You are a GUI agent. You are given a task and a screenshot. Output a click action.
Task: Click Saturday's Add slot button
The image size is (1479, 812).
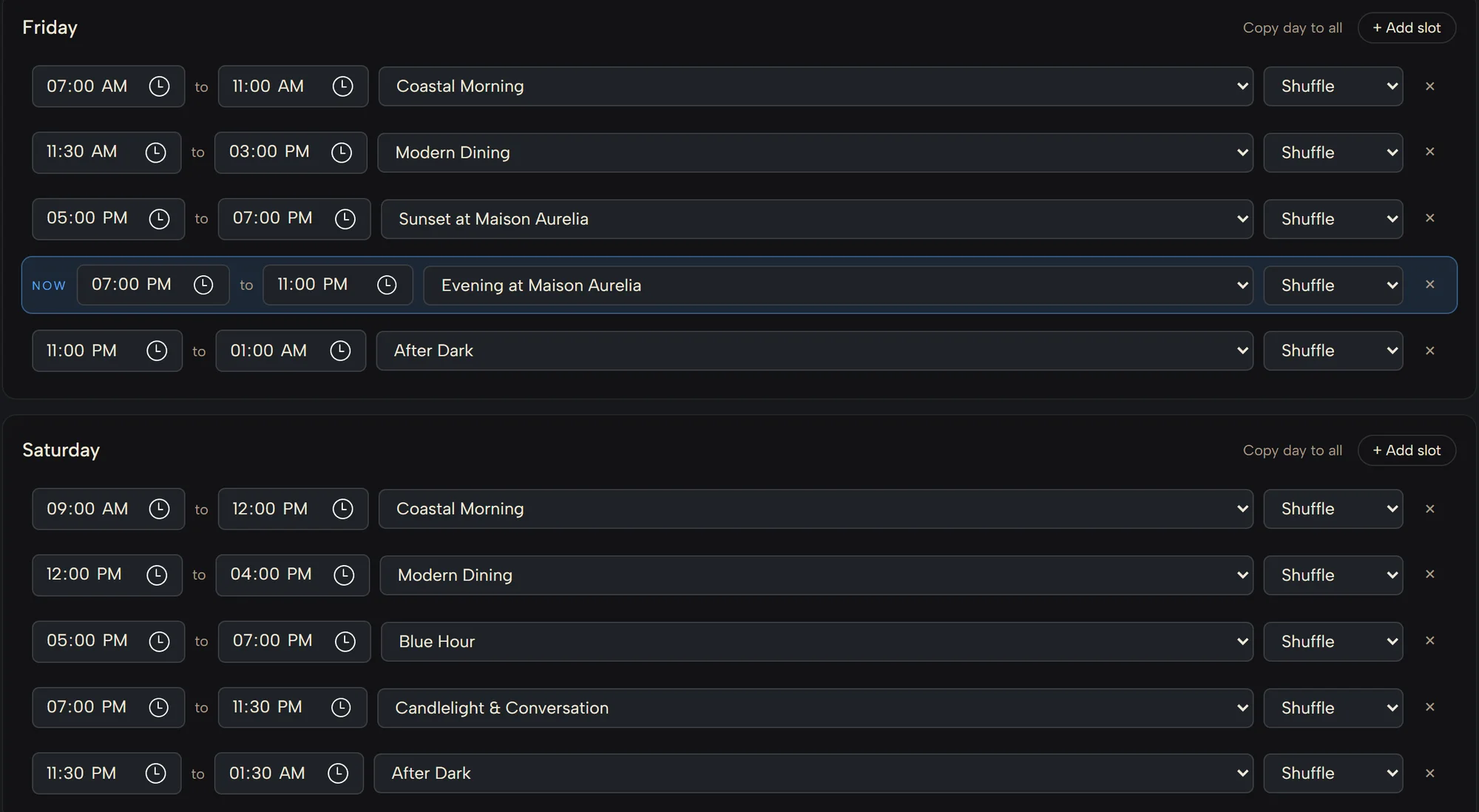point(1407,450)
